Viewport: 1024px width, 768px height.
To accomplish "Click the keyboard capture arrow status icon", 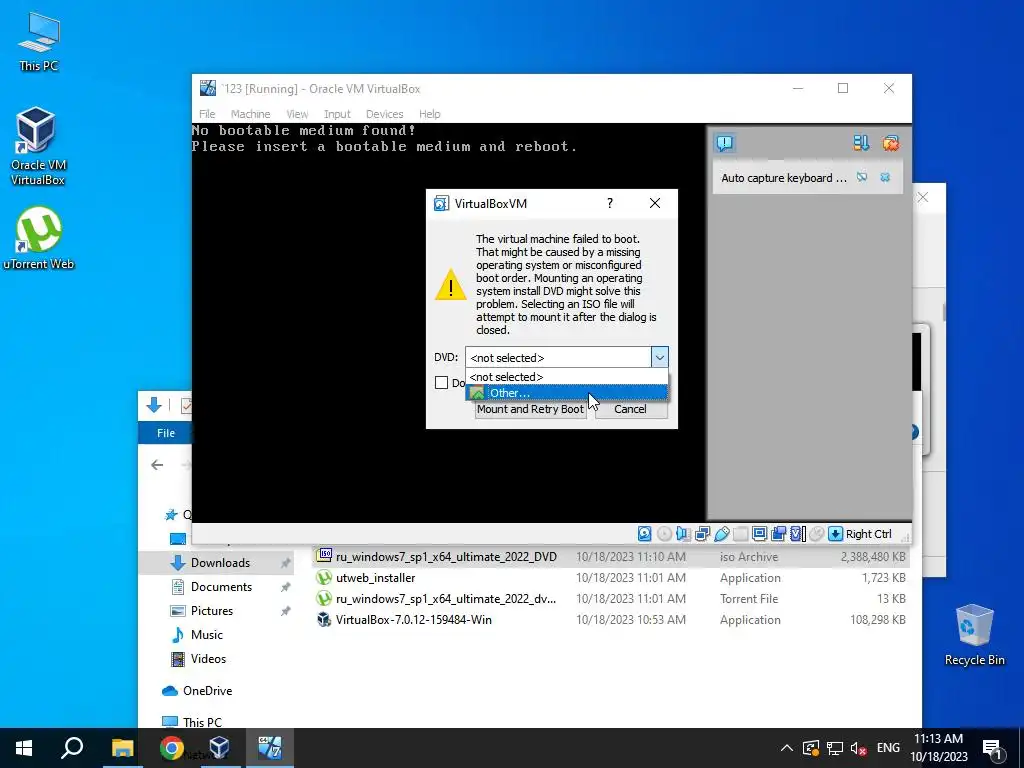I will (835, 534).
